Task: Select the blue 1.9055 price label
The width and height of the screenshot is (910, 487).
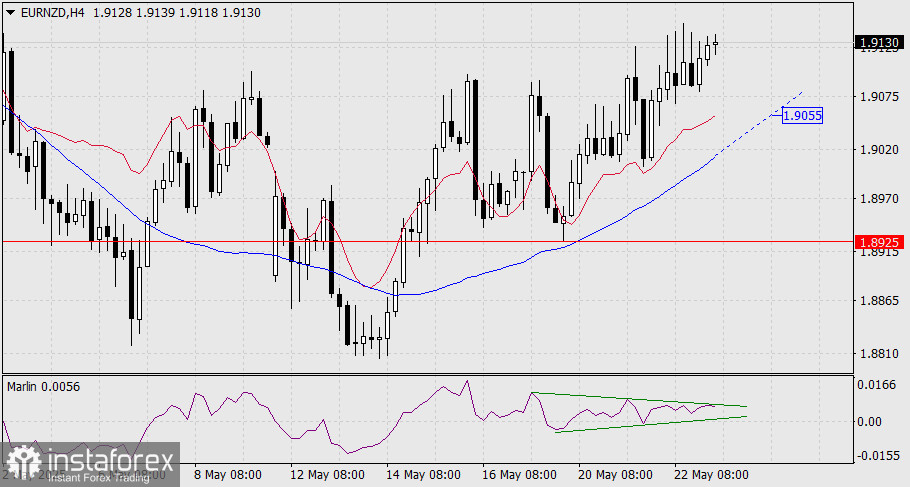Action: (x=802, y=116)
